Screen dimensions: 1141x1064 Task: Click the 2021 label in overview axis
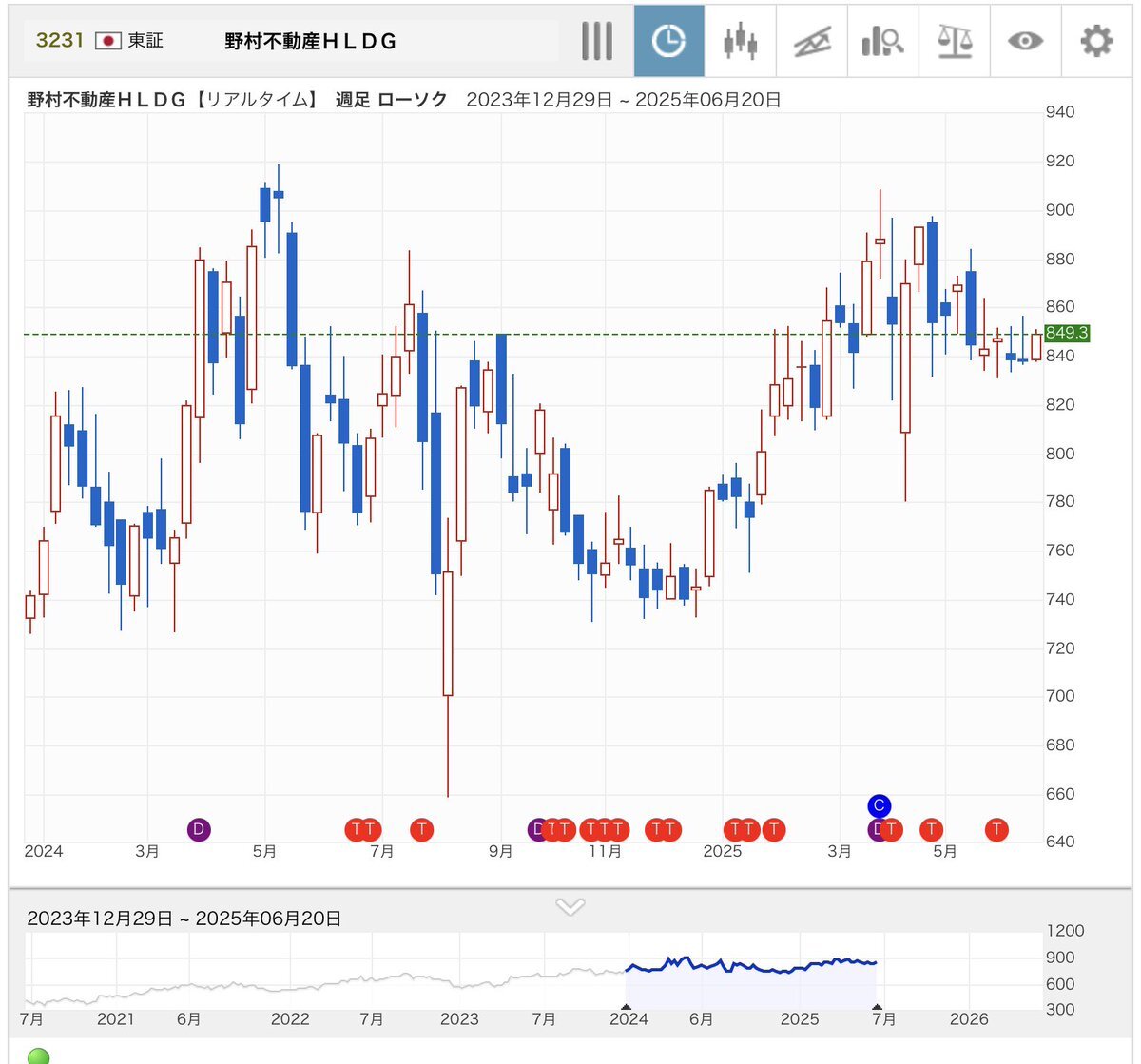[116, 1019]
